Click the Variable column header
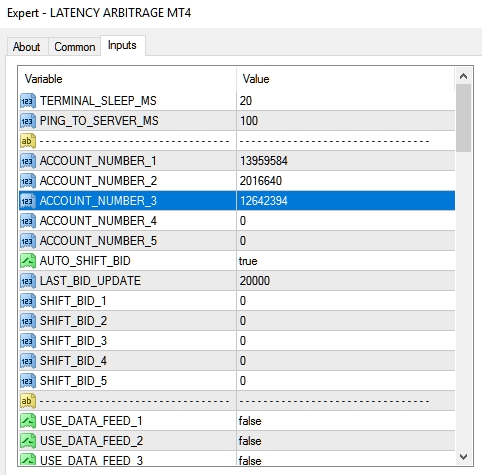 point(128,79)
